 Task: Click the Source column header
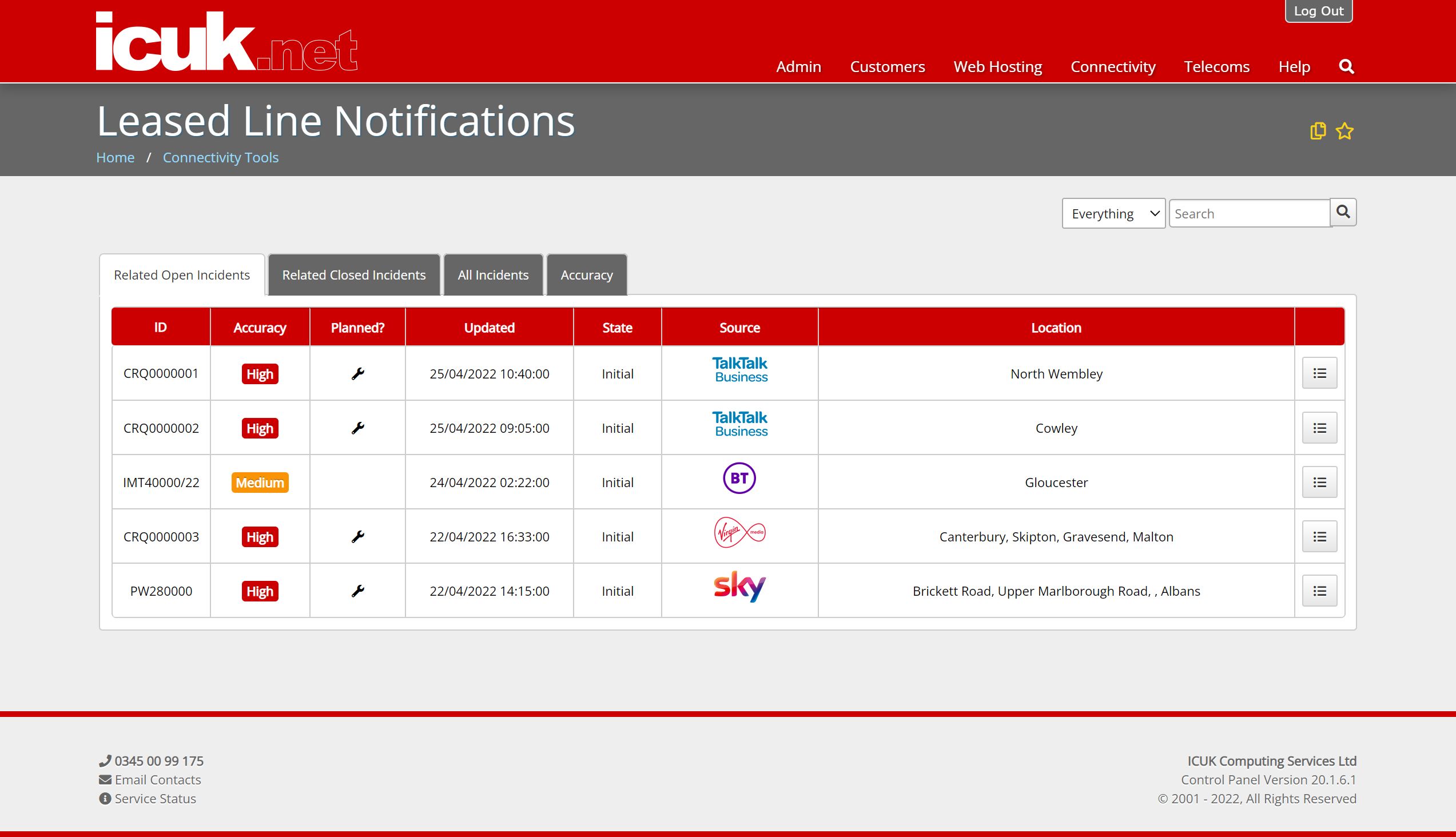click(739, 328)
